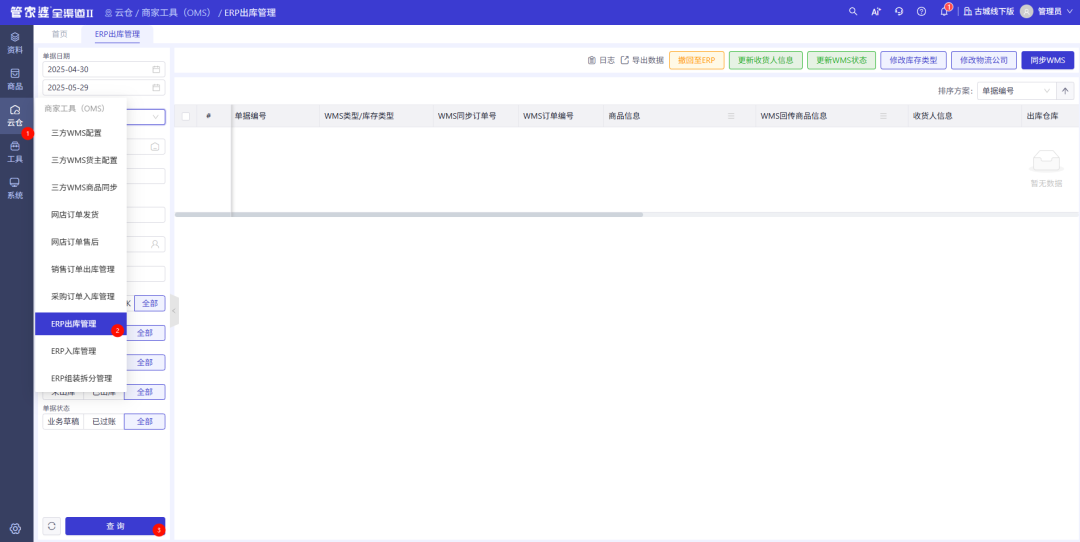The image size is (1080, 542).
Task: Expand the 排序方案 单据编号 dropdown
Action: (1016, 90)
